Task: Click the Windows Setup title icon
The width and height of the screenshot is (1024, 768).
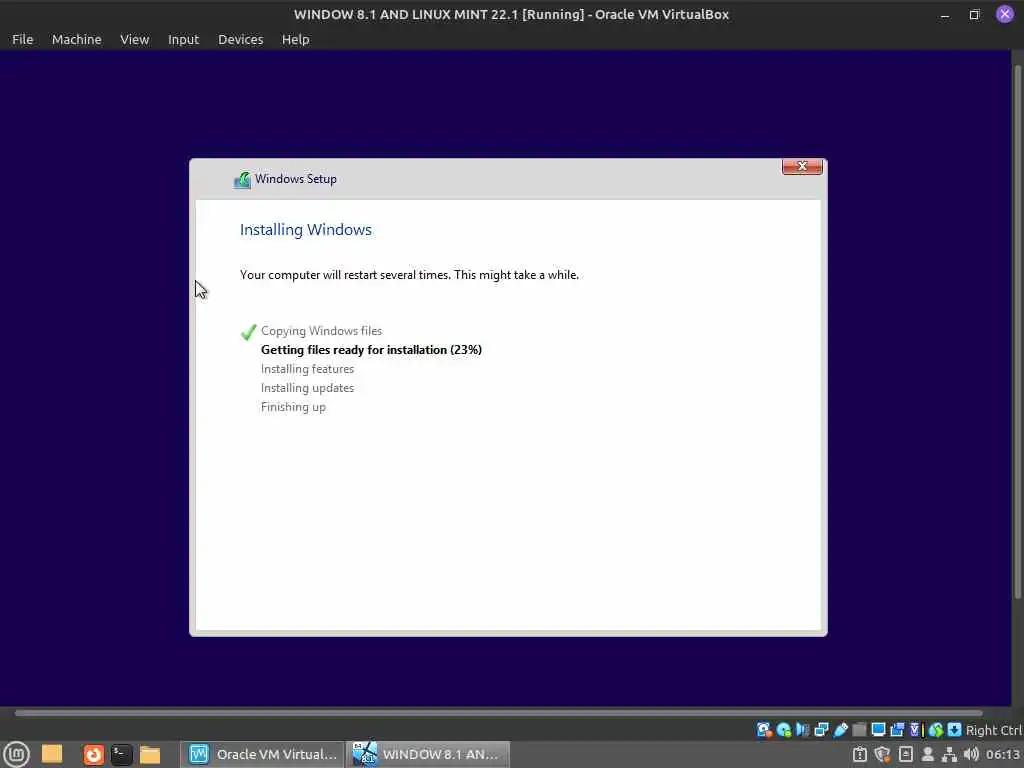Action: [x=242, y=180]
